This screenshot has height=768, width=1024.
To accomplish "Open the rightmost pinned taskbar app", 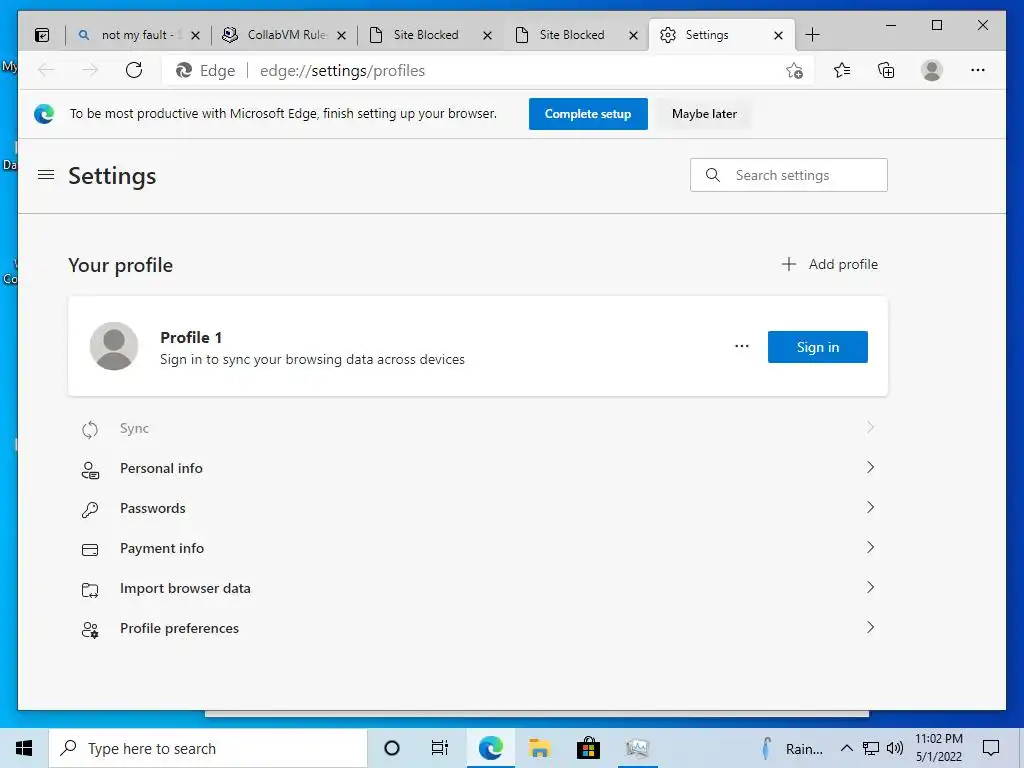I will 637,748.
